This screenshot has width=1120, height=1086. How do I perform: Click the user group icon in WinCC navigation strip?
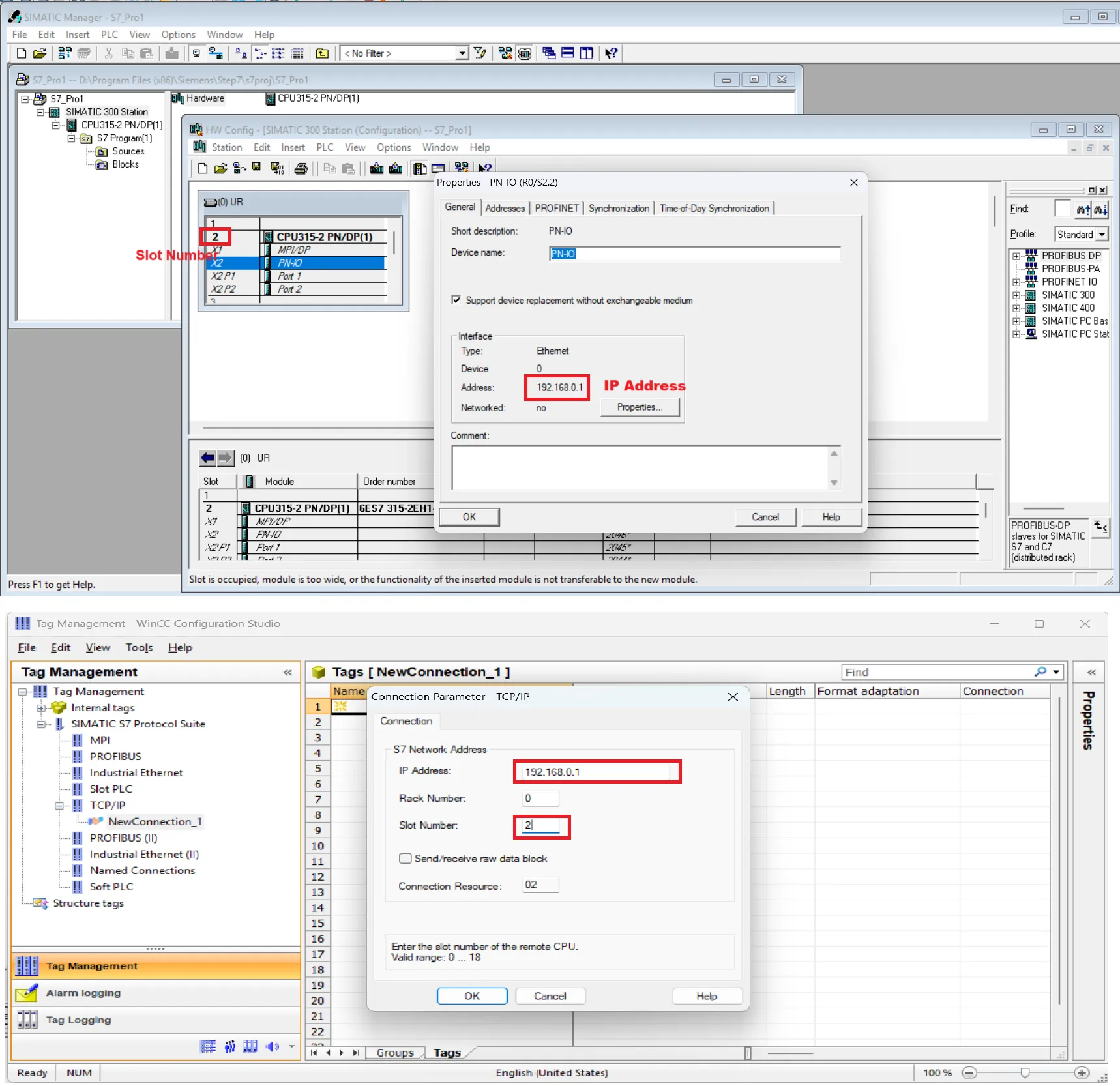pyautogui.click(x=230, y=1047)
